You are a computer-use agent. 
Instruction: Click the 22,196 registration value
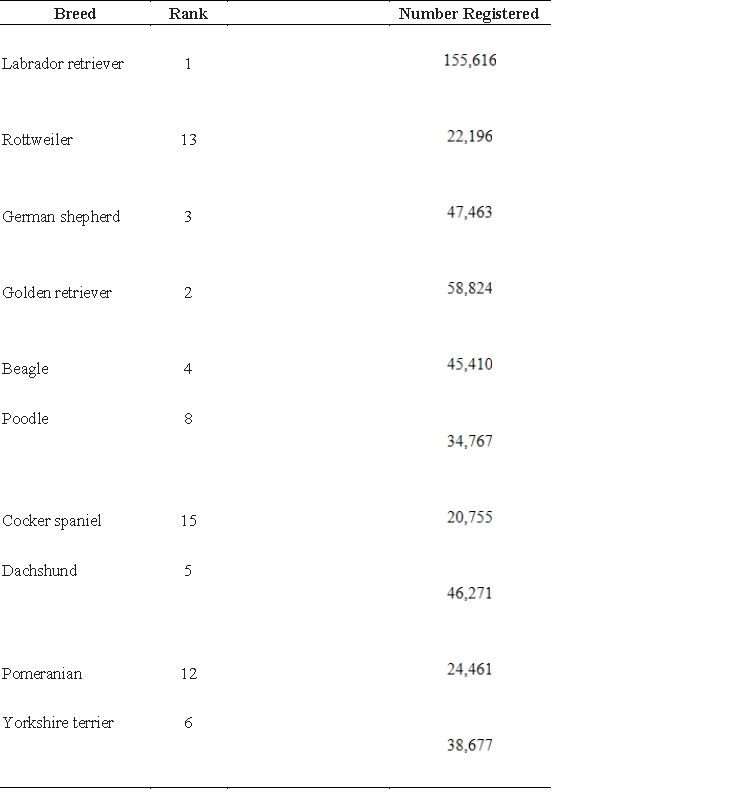pos(470,136)
